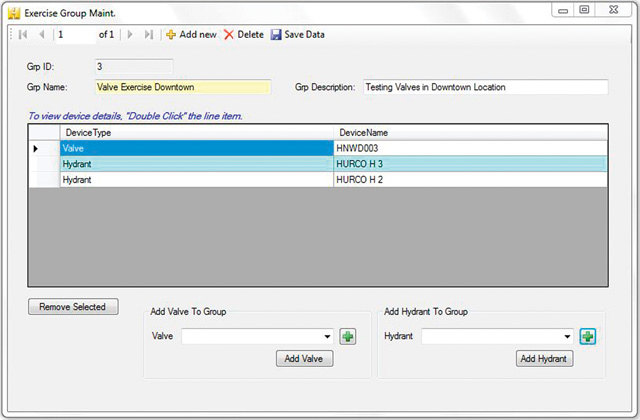Select the HURCO H 3 row
The image size is (640, 420).
pyautogui.click(x=470, y=164)
